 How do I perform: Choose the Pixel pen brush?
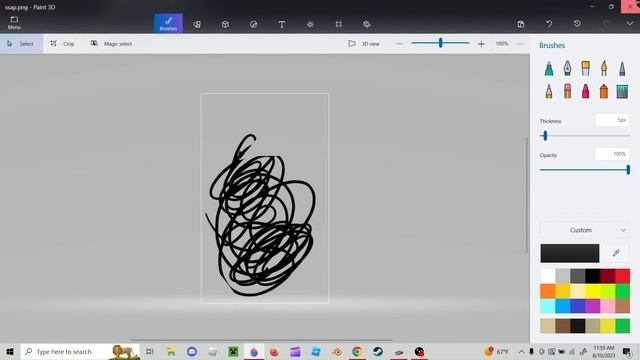pyautogui.click(x=622, y=69)
